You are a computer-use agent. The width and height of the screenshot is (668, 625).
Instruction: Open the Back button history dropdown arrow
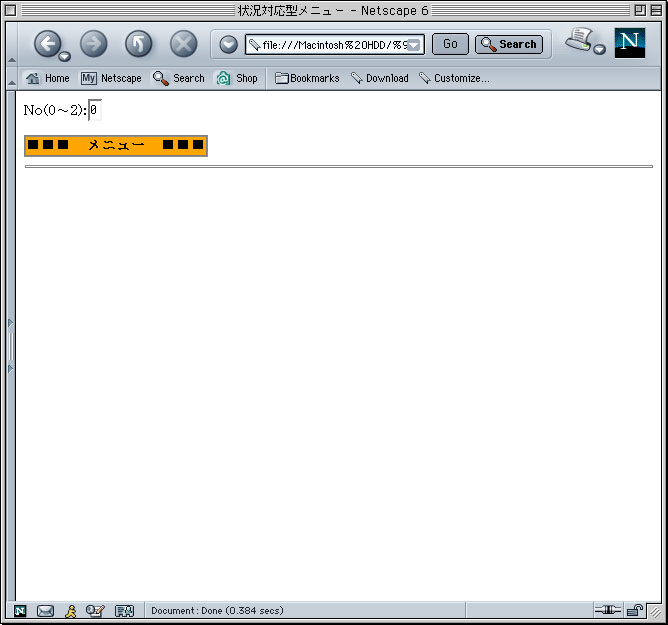[x=65, y=56]
